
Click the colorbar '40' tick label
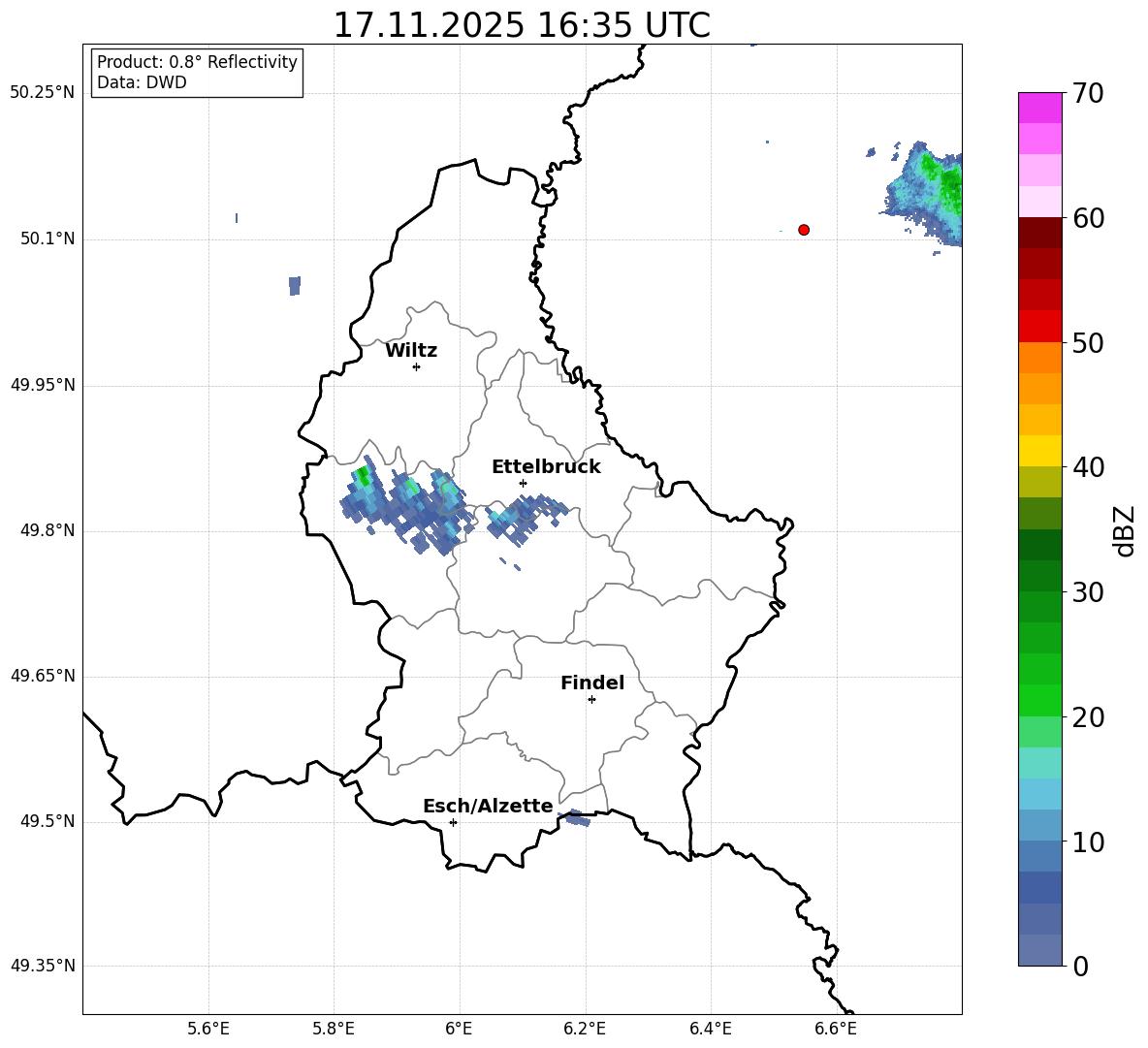coord(1088,467)
